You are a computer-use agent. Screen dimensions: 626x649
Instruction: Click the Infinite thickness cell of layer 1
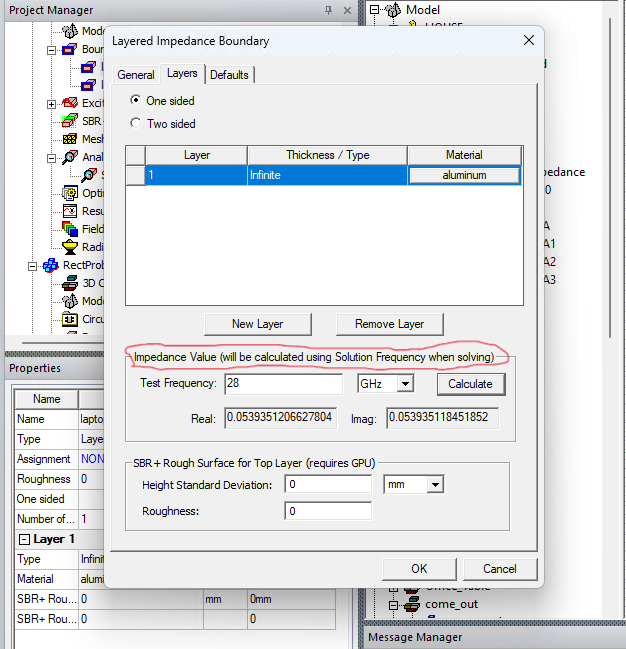[327, 175]
